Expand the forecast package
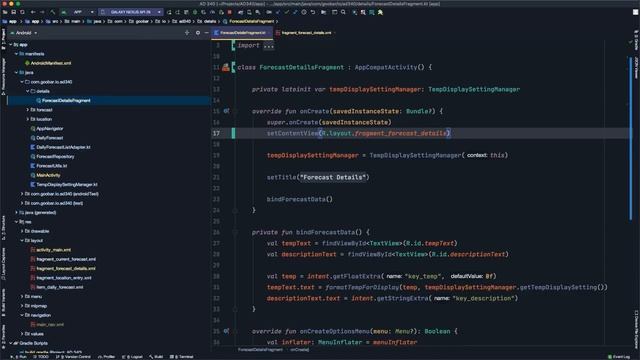The height and width of the screenshot is (360, 640). (x=28, y=110)
